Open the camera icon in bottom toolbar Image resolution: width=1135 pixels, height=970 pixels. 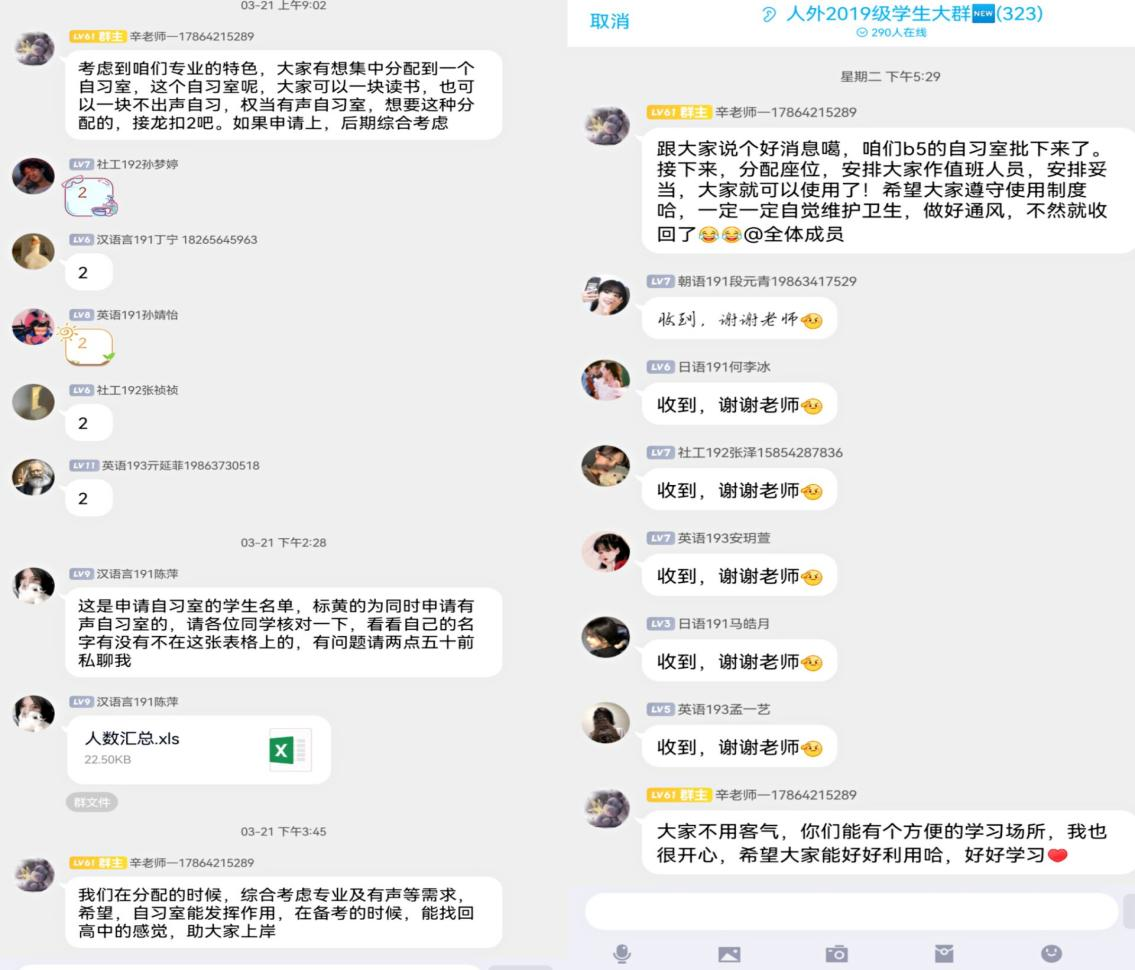pyautogui.click(x=837, y=953)
